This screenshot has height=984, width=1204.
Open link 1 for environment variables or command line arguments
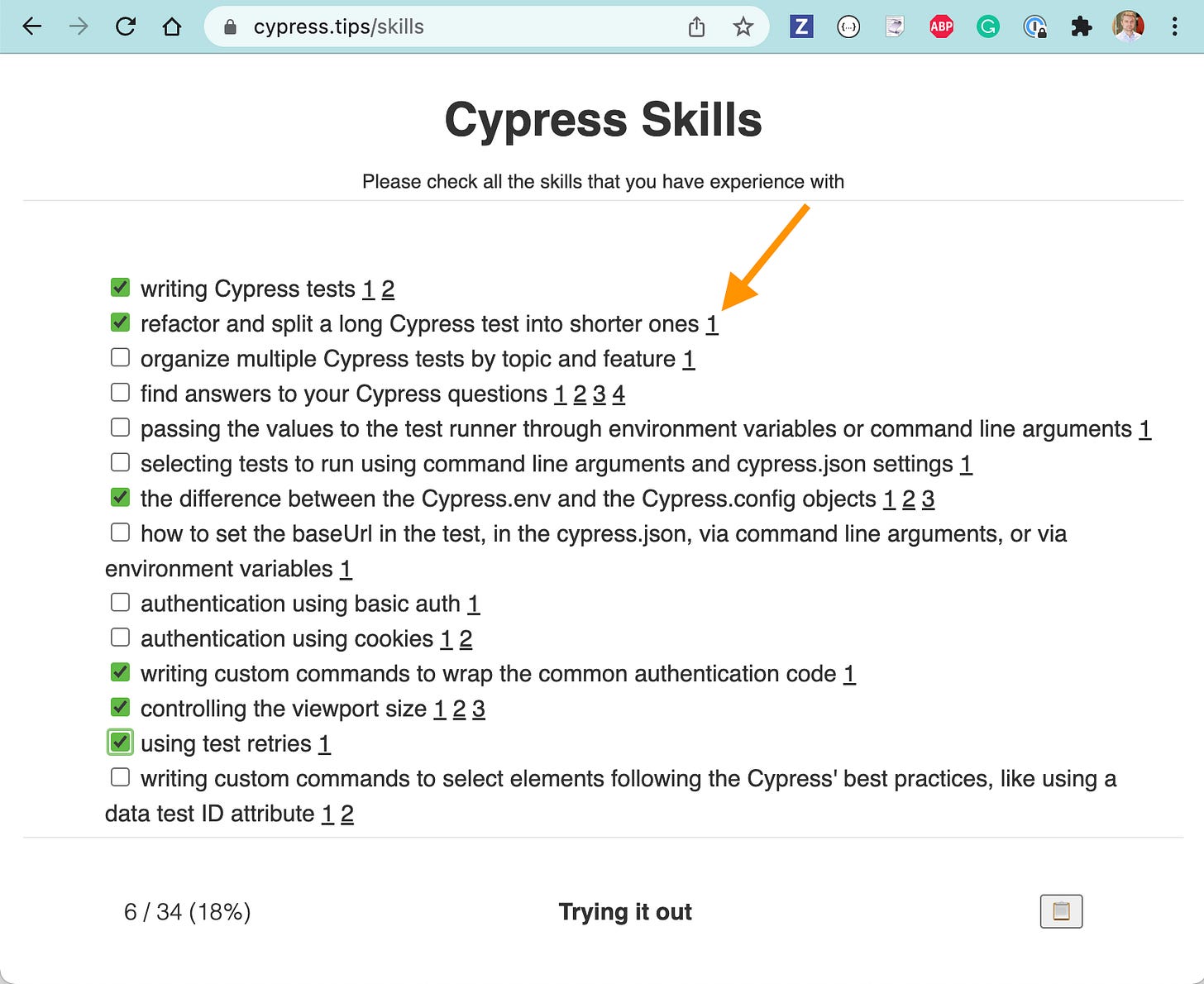click(1145, 429)
